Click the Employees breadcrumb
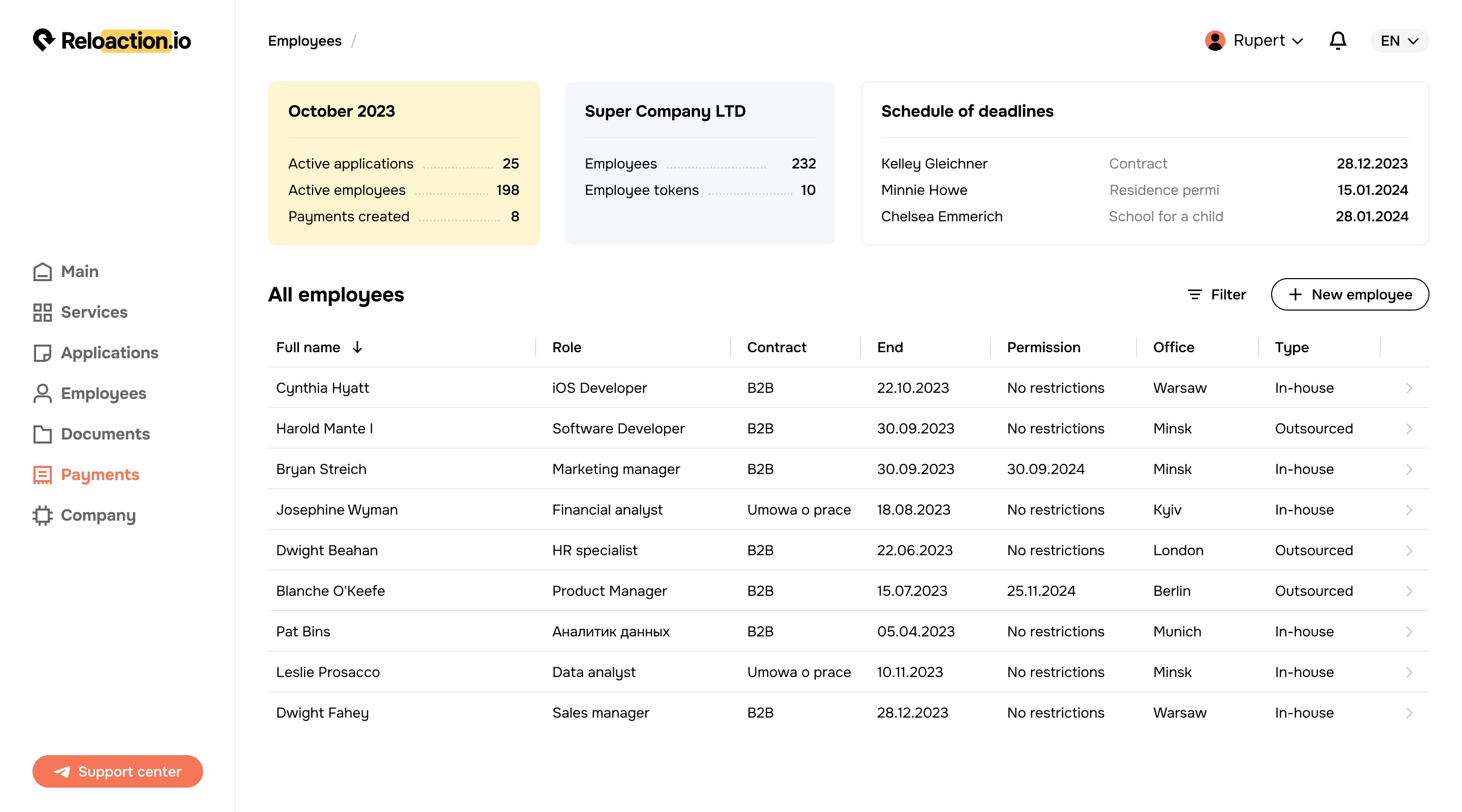Image resolution: width=1462 pixels, height=812 pixels. tap(305, 41)
